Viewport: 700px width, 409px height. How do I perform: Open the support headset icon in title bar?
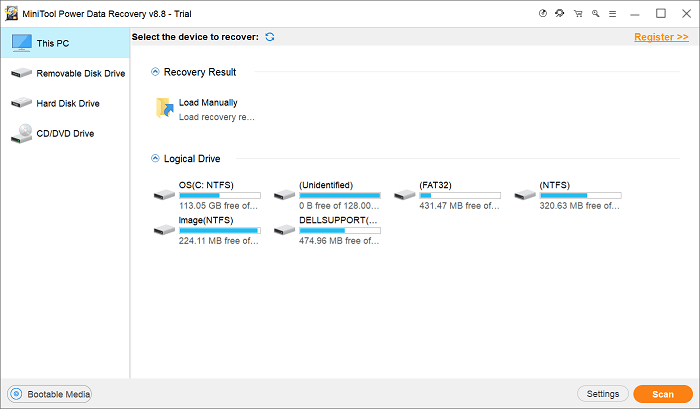[559, 13]
